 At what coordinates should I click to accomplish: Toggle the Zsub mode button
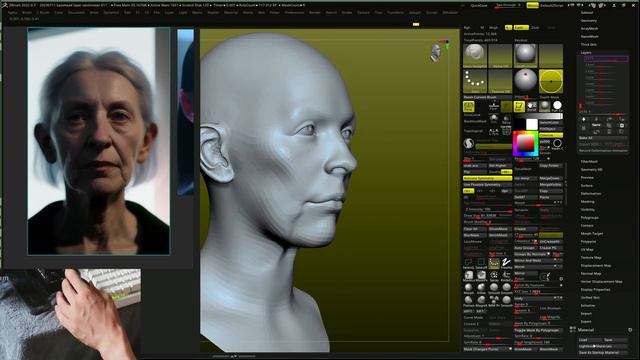[535, 27]
